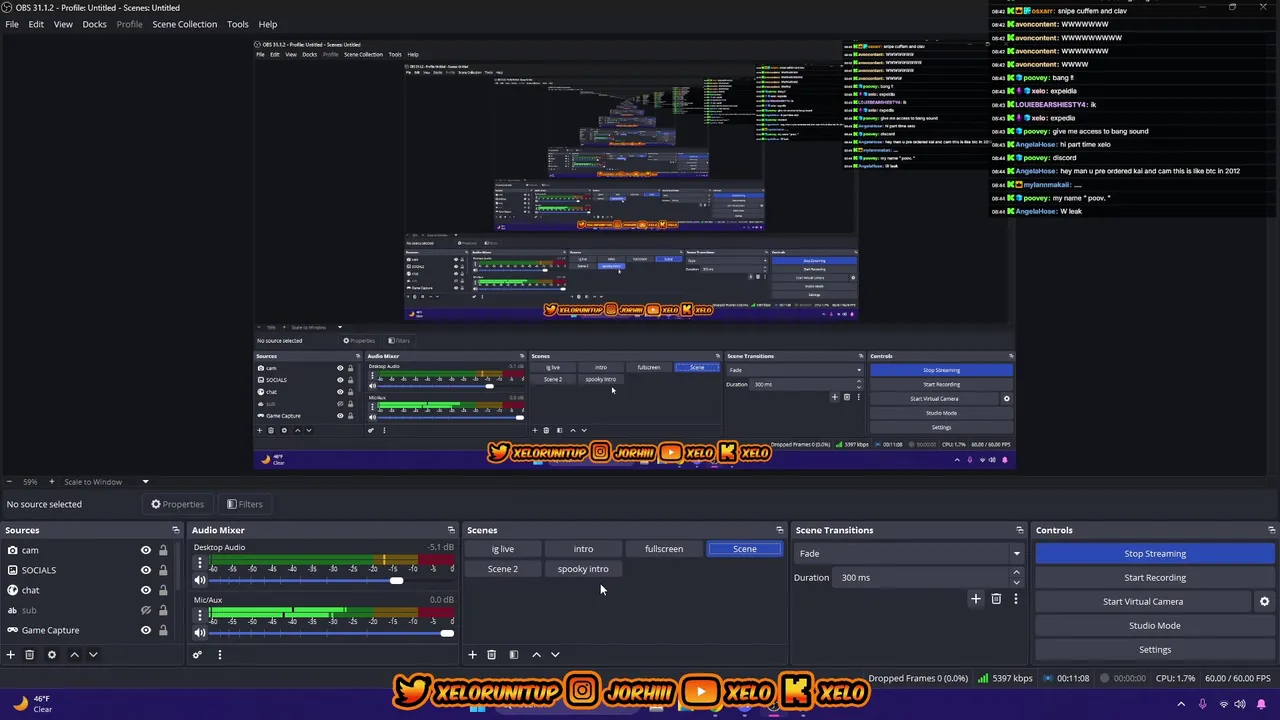The width and height of the screenshot is (1280, 720).
Task: Open advanced audio properties gears icon
Action: (x=197, y=655)
